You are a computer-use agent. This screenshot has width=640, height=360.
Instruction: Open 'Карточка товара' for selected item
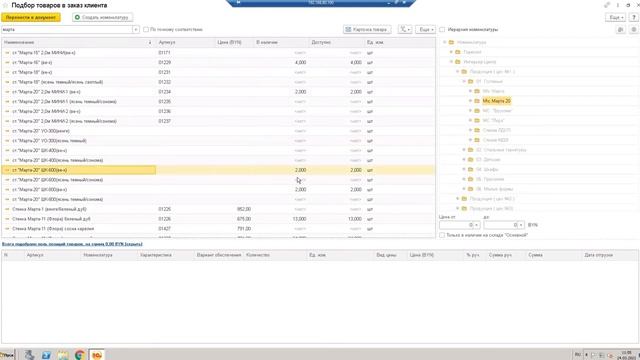(367, 29)
